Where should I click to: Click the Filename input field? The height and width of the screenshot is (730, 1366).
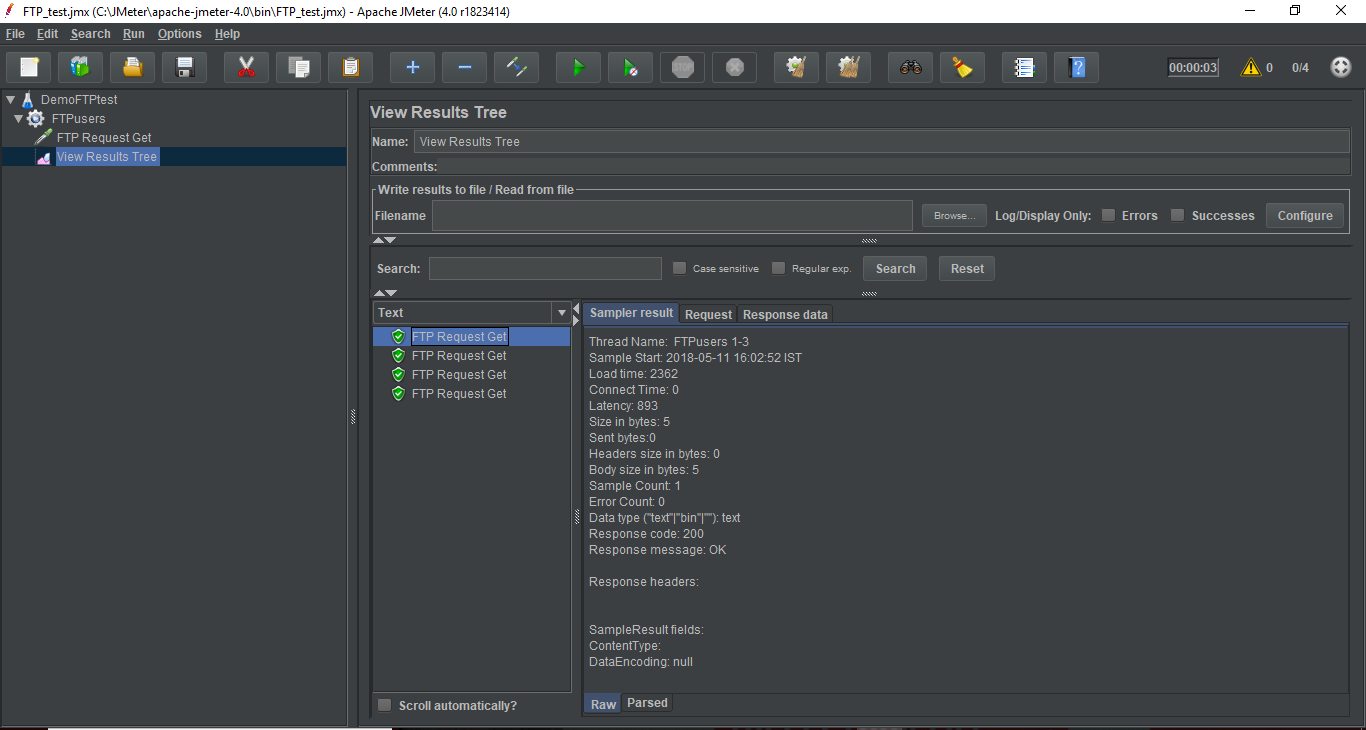(671, 216)
